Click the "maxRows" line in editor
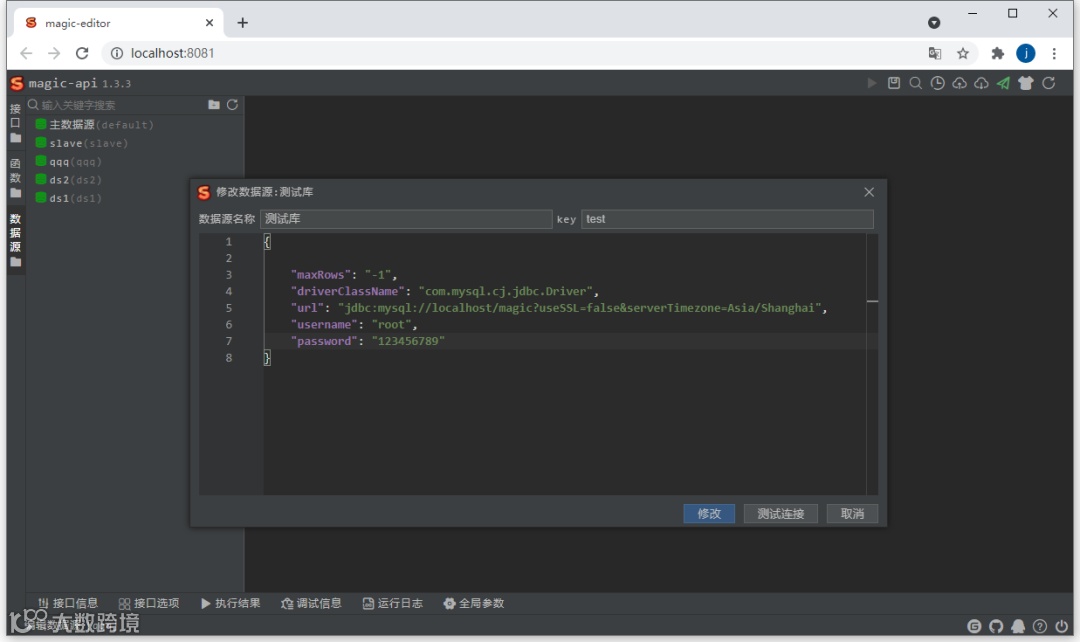Viewport: 1080px width, 642px height. point(344,275)
